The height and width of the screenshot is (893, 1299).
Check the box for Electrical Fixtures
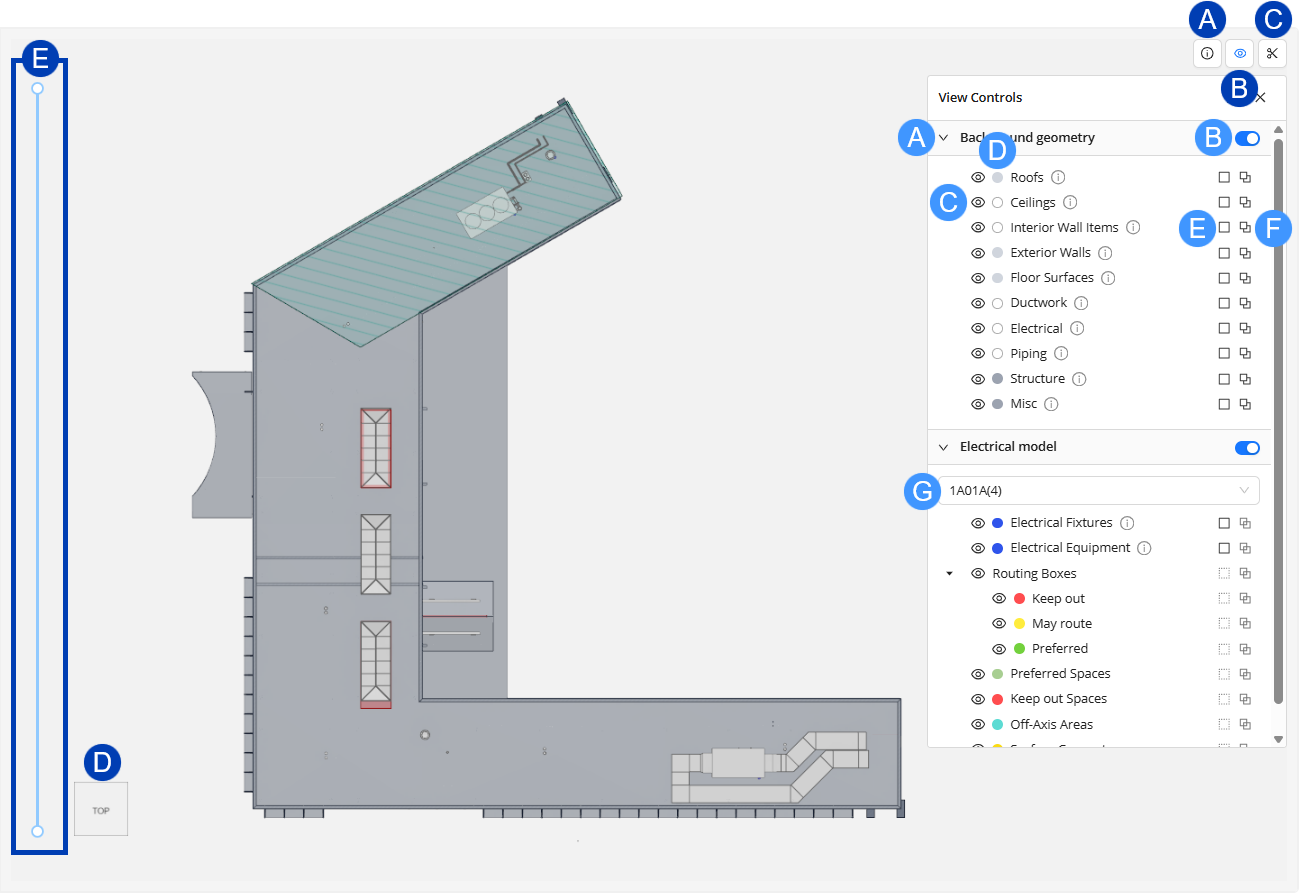1224,523
